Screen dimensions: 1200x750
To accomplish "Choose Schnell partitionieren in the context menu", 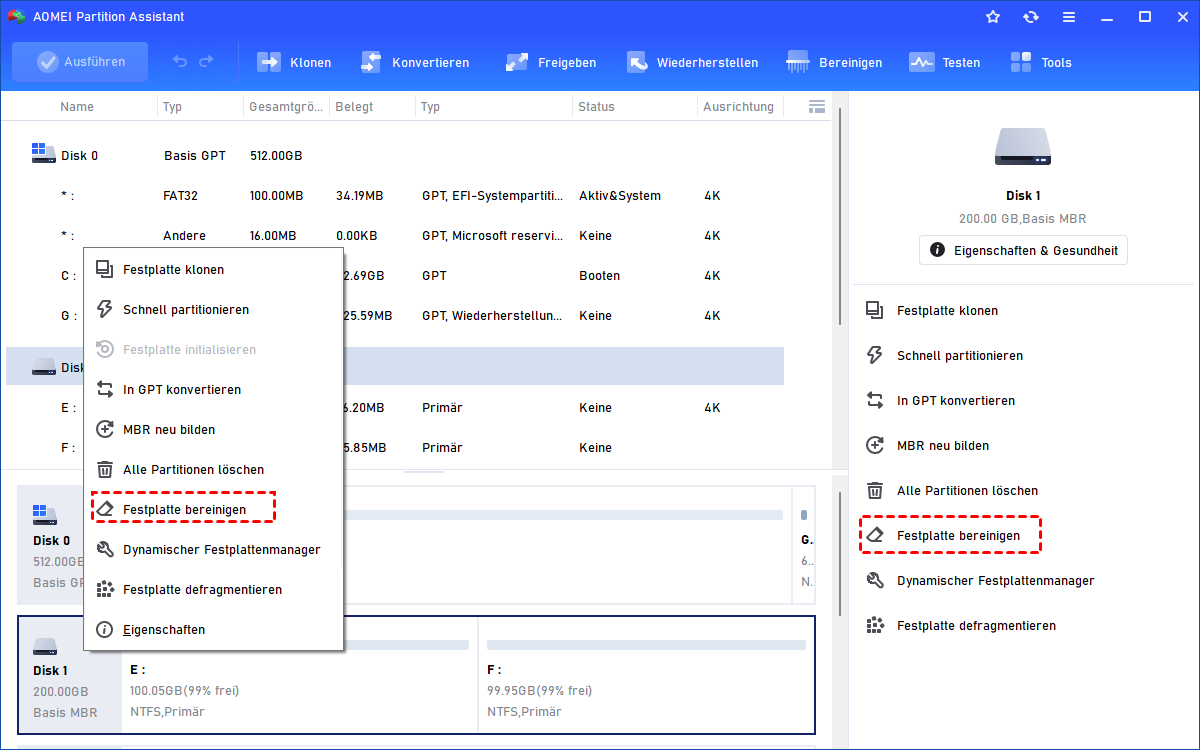I will 214,310.
